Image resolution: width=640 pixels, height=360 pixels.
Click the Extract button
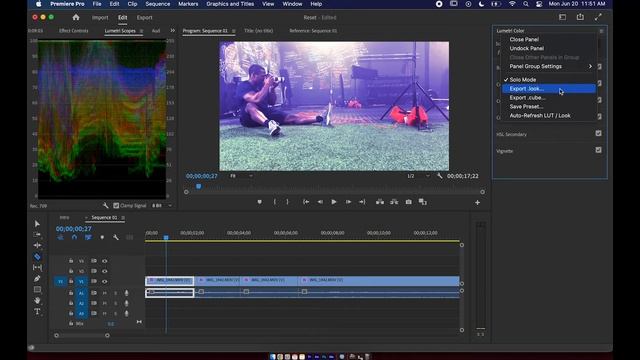394,202
